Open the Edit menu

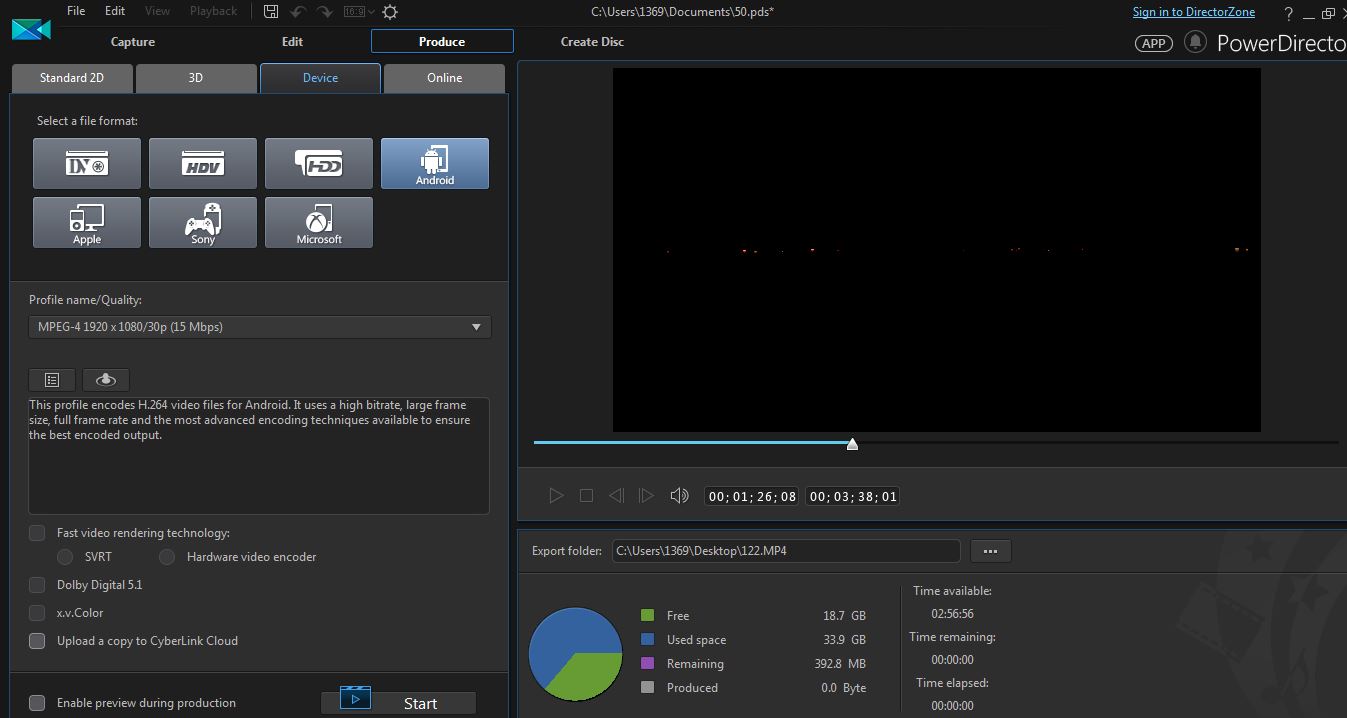point(115,11)
